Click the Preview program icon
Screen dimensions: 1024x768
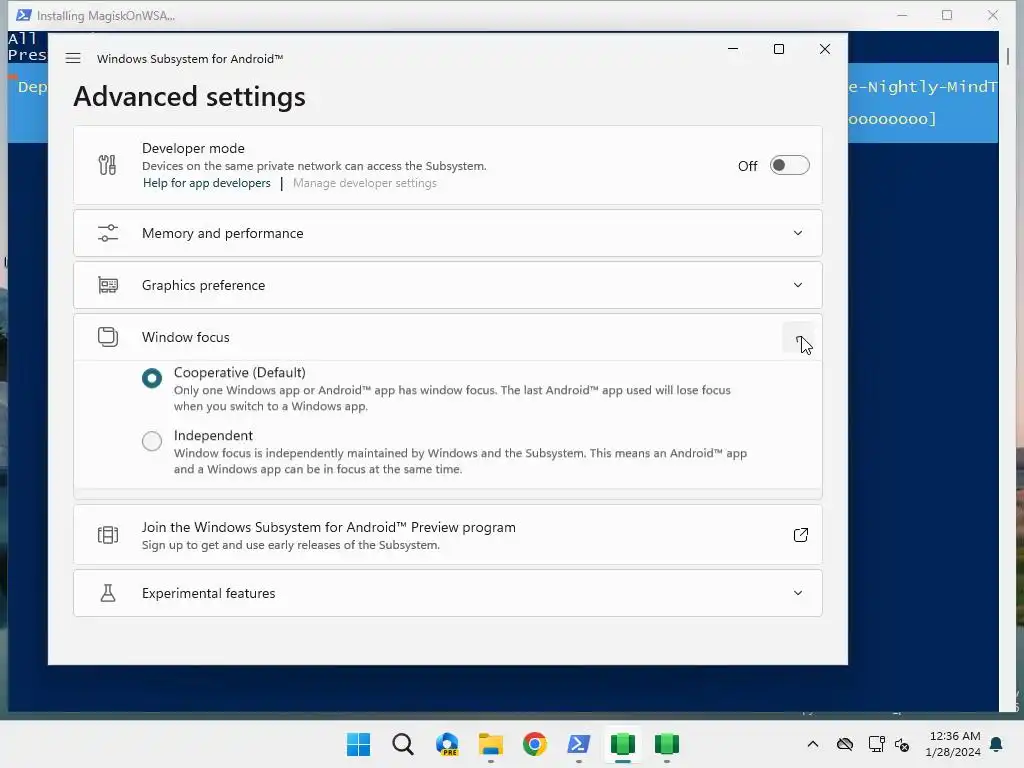coord(108,535)
